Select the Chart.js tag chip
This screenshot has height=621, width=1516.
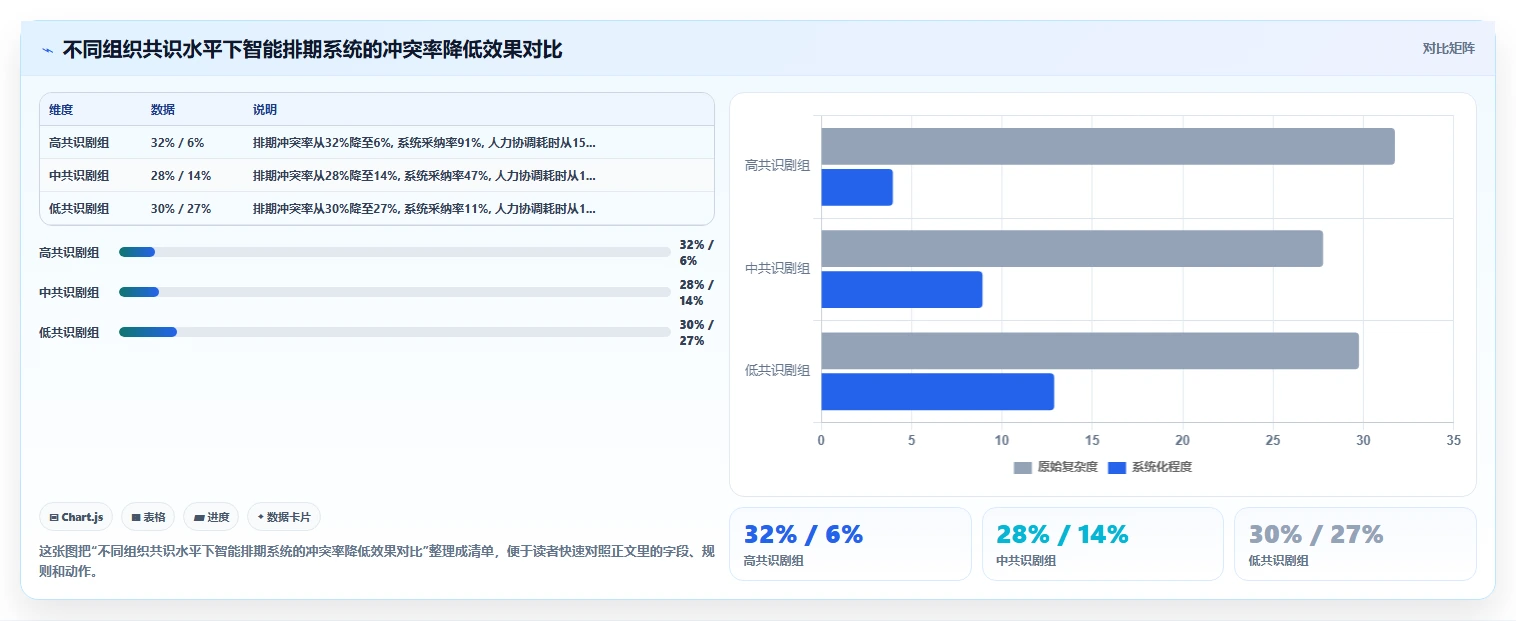tap(77, 517)
